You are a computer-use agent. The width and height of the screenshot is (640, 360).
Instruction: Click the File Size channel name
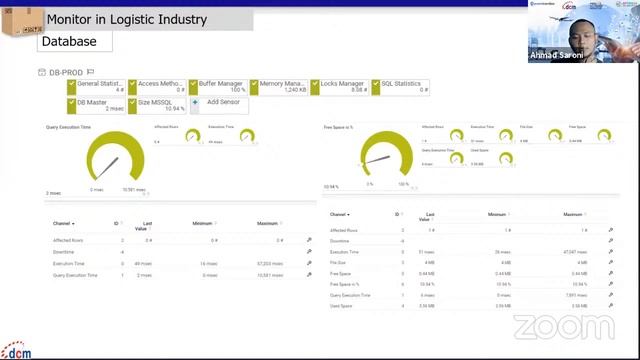[338, 263]
